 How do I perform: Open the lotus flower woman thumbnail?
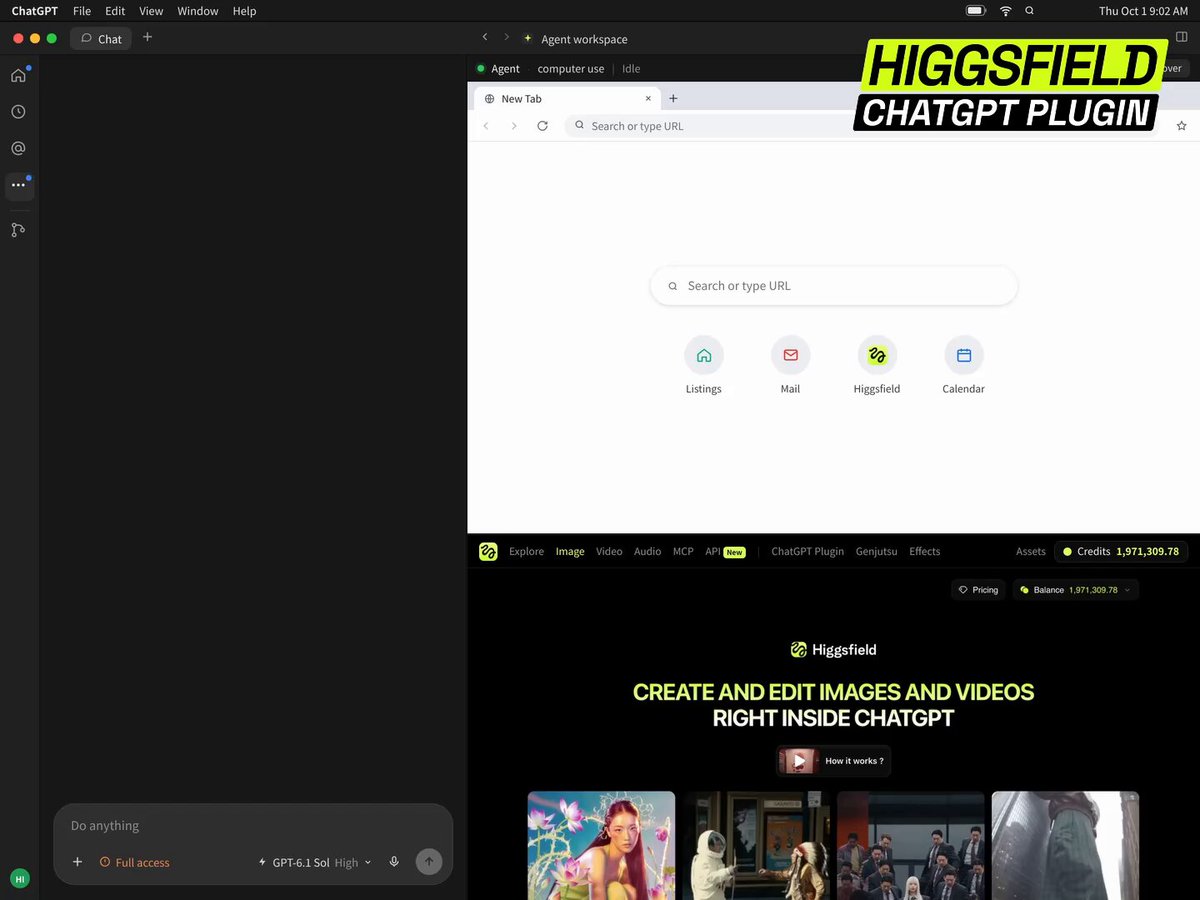pyautogui.click(x=601, y=846)
